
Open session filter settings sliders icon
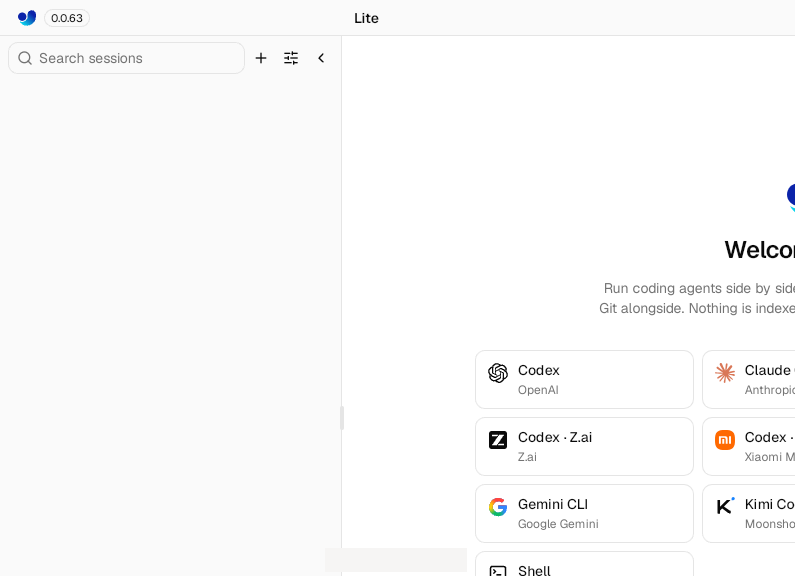pyautogui.click(x=291, y=58)
